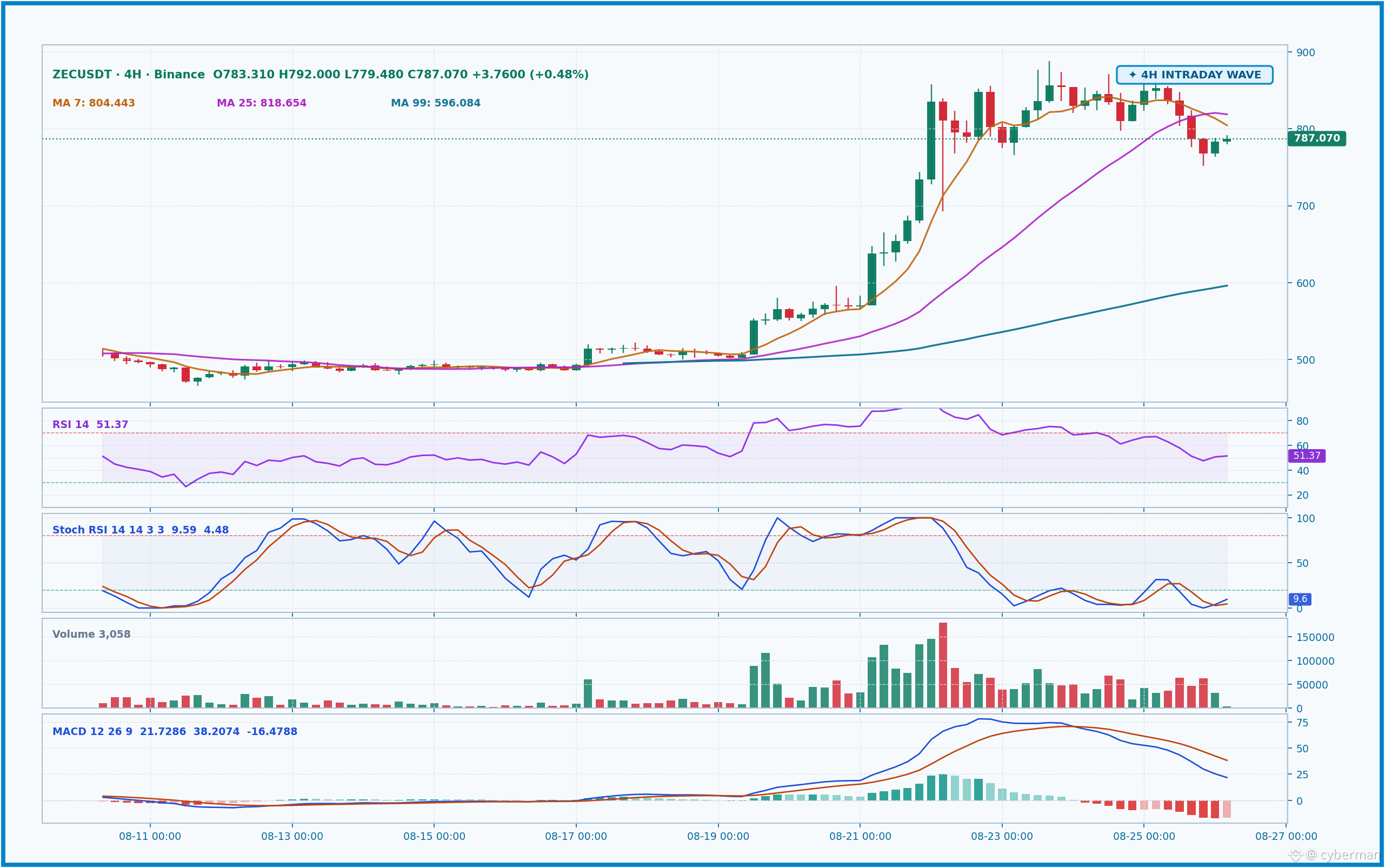1385x868 pixels.
Task: Click the 900 price axis label
Action: tap(1305, 52)
